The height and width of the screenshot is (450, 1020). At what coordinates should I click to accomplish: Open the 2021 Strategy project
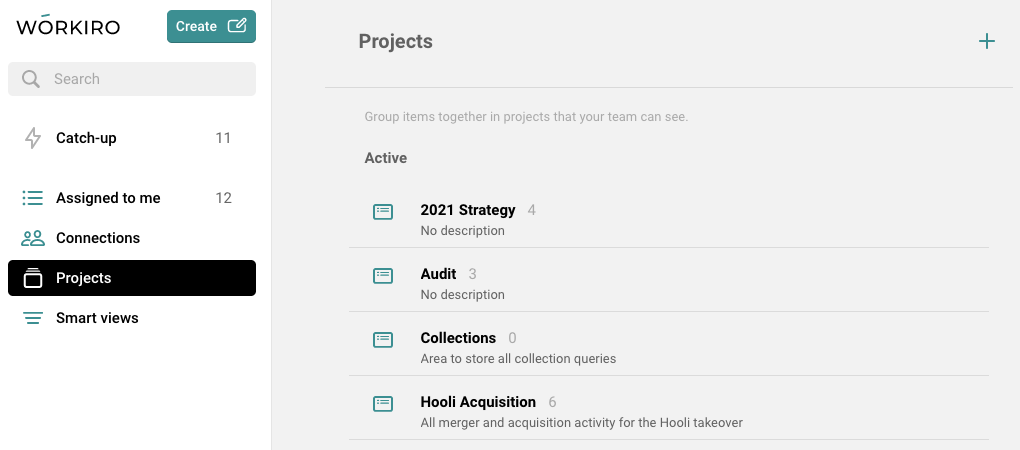click(x=468, y=210)
